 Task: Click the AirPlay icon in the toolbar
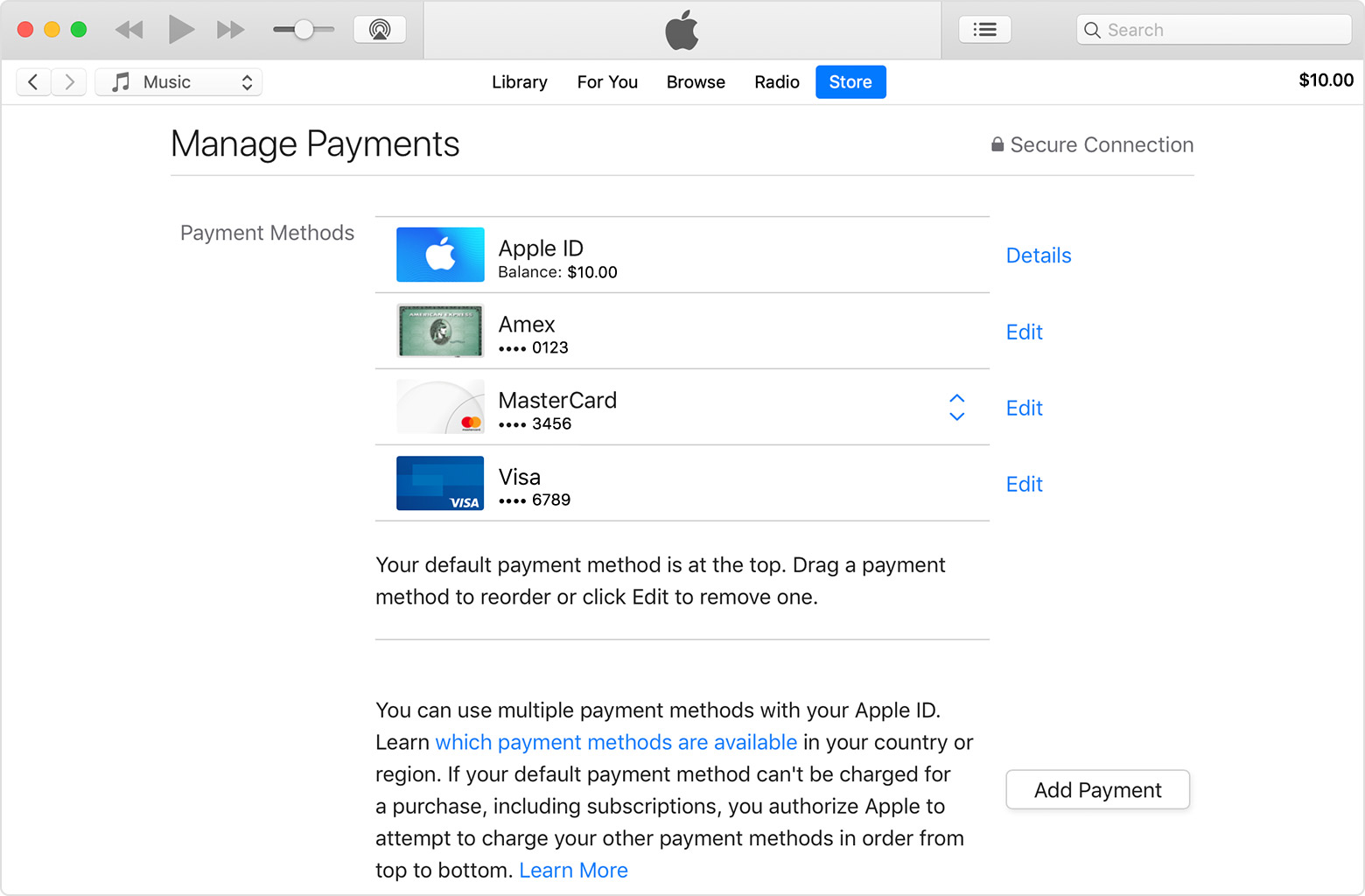point(380,28)
